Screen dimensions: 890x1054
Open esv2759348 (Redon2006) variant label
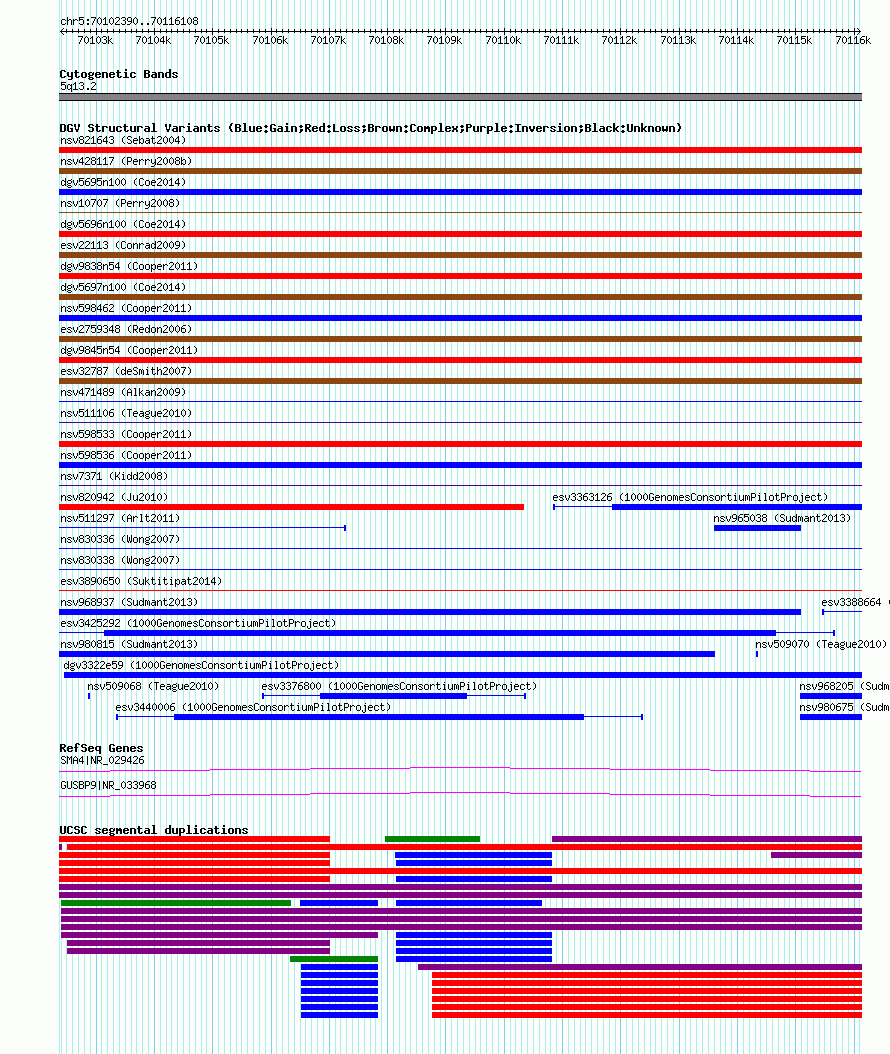coord(126,329)
